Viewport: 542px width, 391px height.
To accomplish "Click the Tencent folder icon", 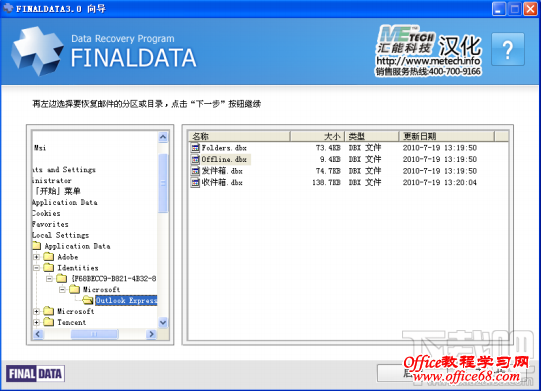I will click(49, 322).
